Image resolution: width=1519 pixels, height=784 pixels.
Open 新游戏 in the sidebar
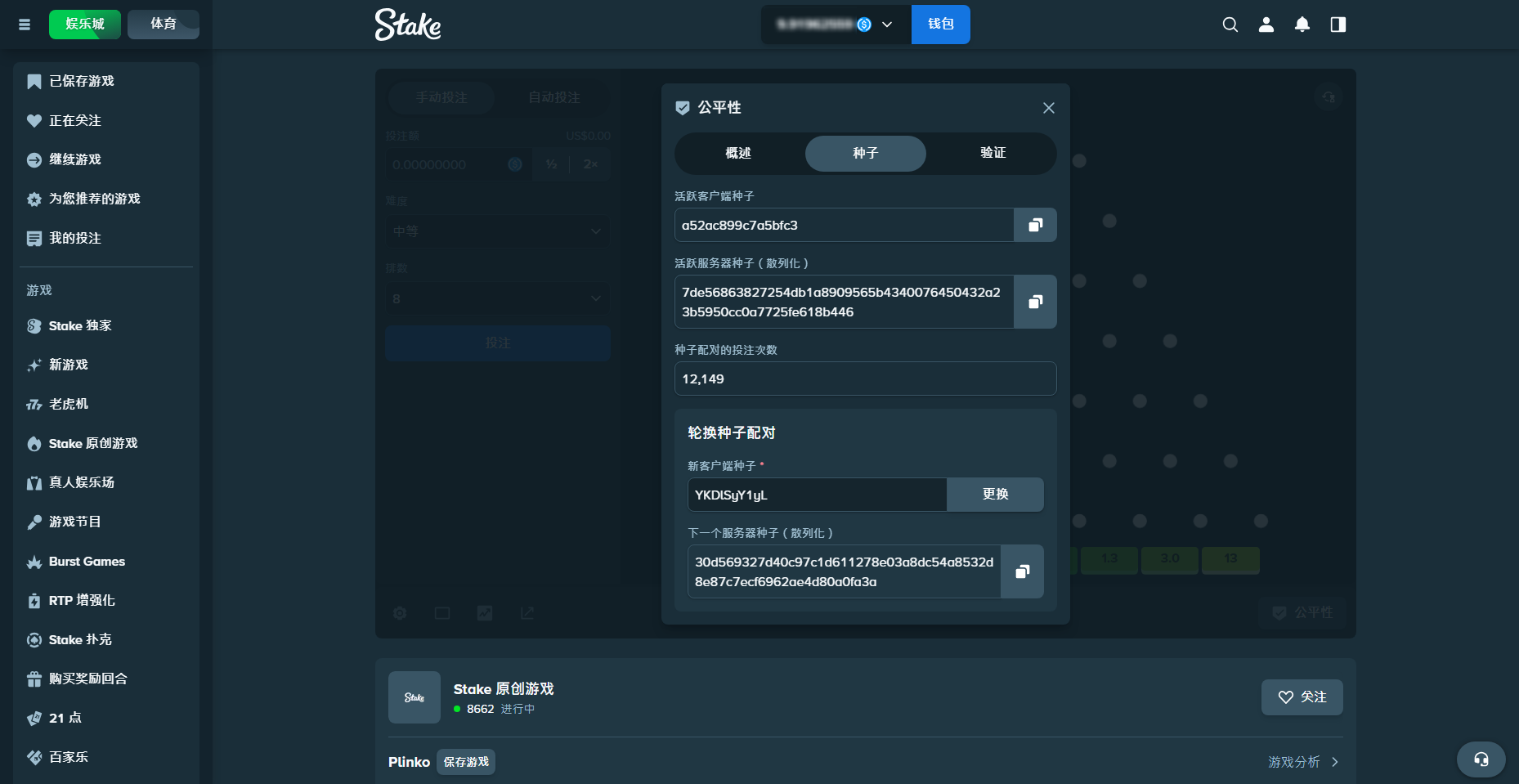coord(106,365)
